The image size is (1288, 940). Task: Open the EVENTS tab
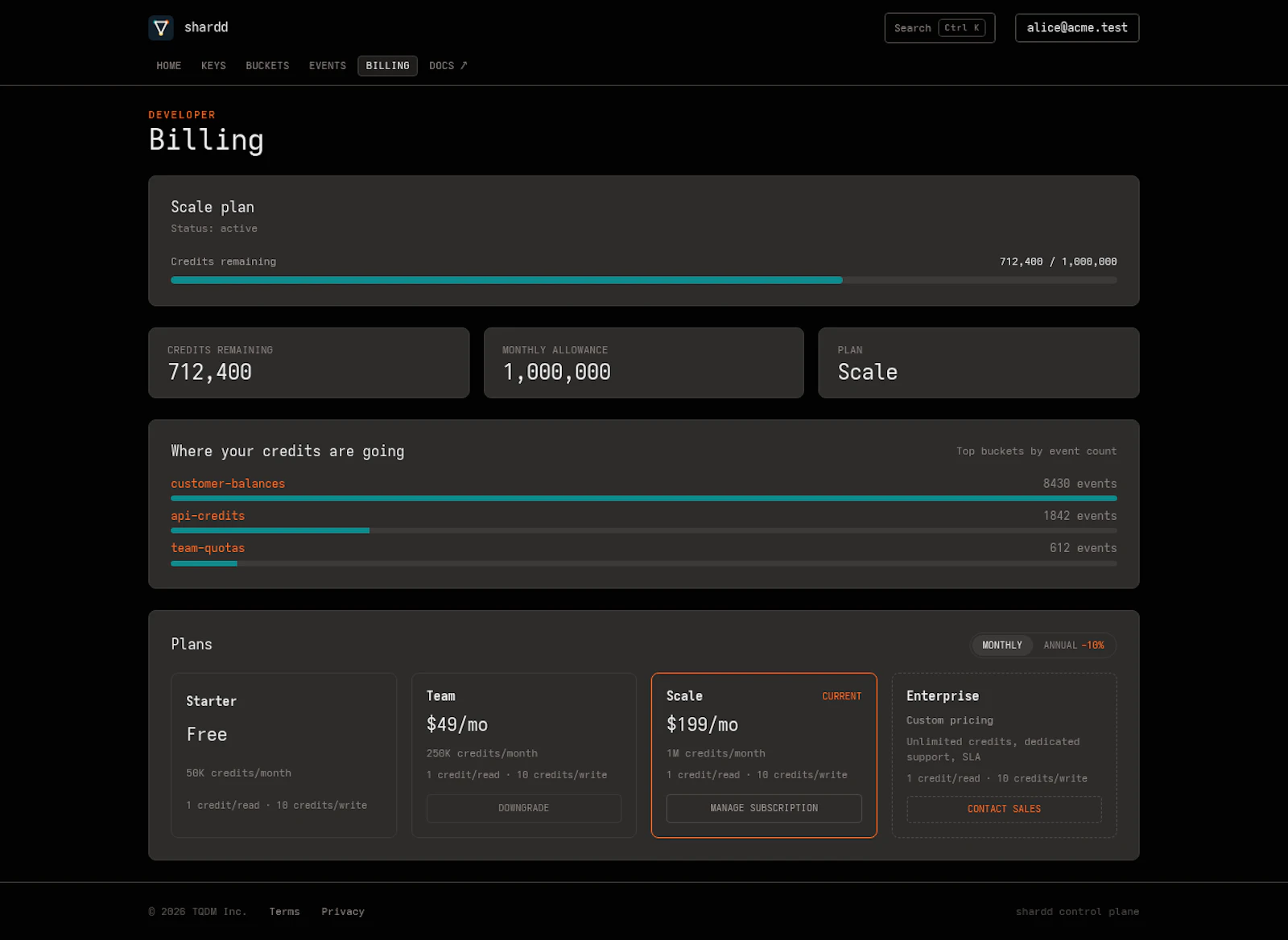[x=328, y=66]
